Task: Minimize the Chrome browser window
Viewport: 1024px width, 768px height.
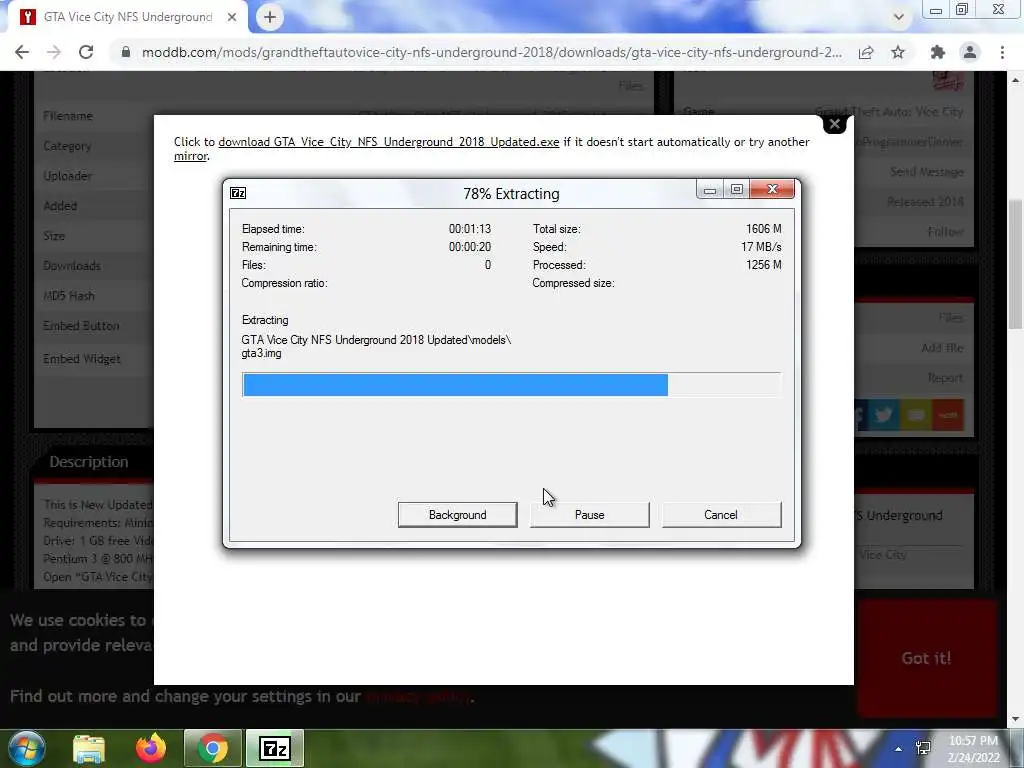Action: [x=935, y=9]
